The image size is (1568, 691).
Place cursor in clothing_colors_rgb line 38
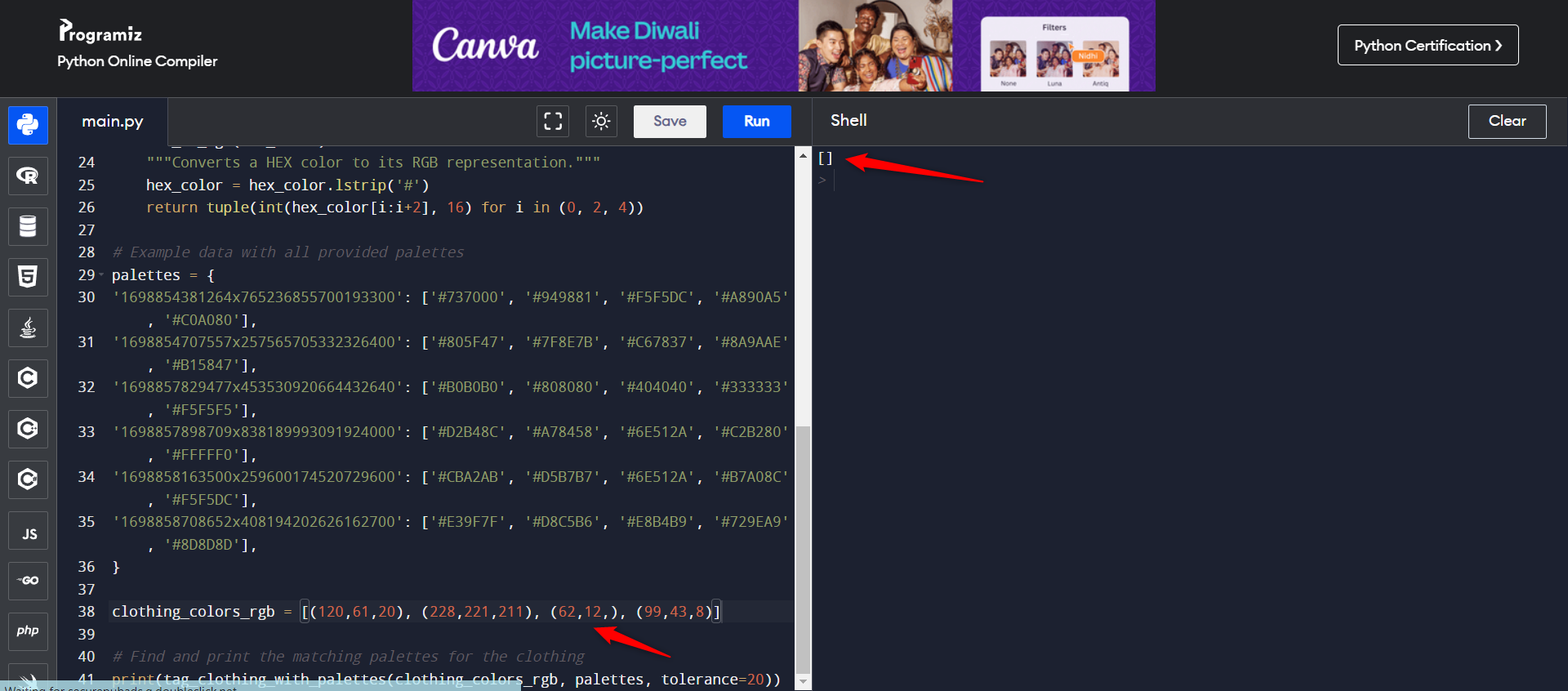(416, 612)
